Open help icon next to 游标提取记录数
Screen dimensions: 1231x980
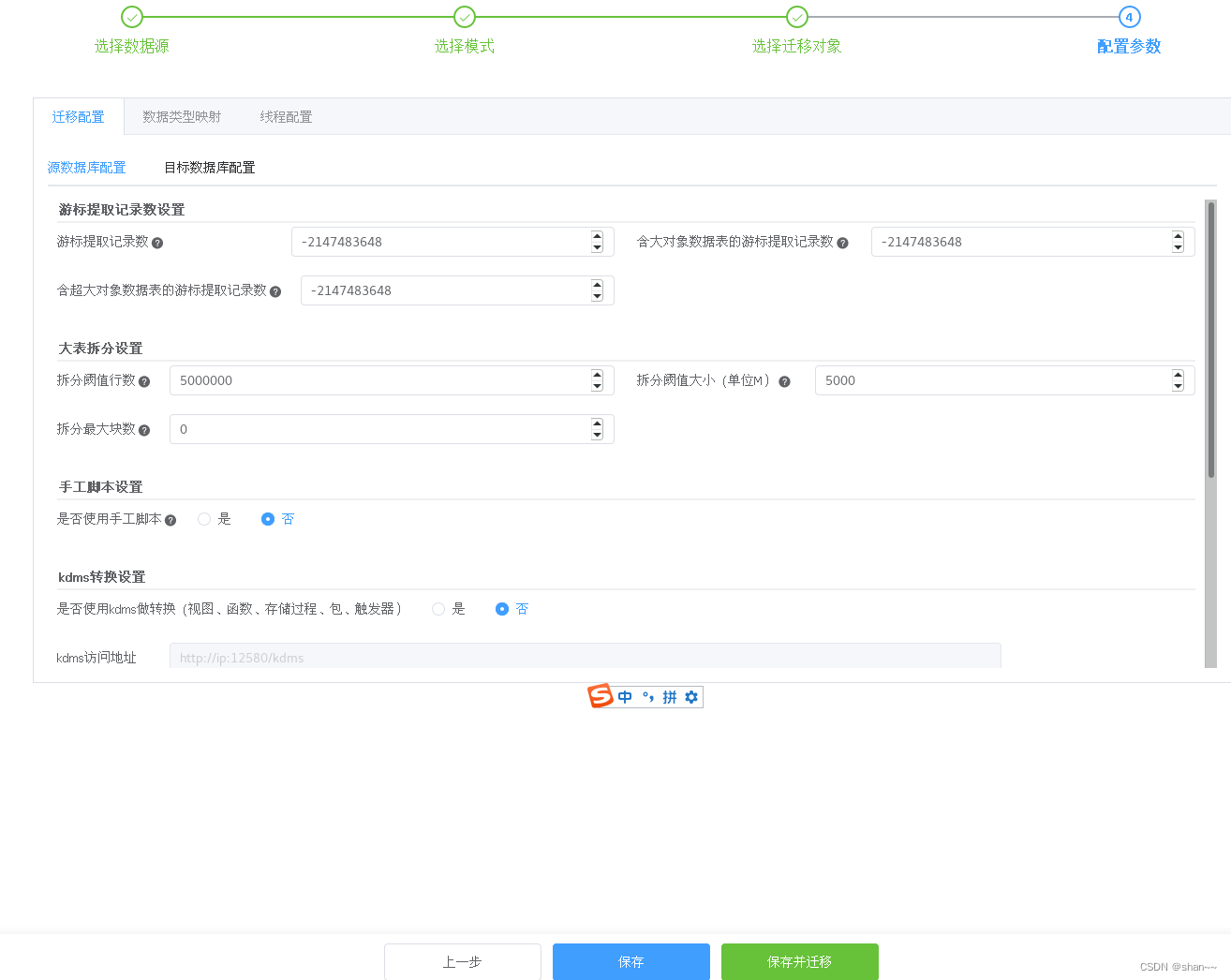tap(157, 243)
